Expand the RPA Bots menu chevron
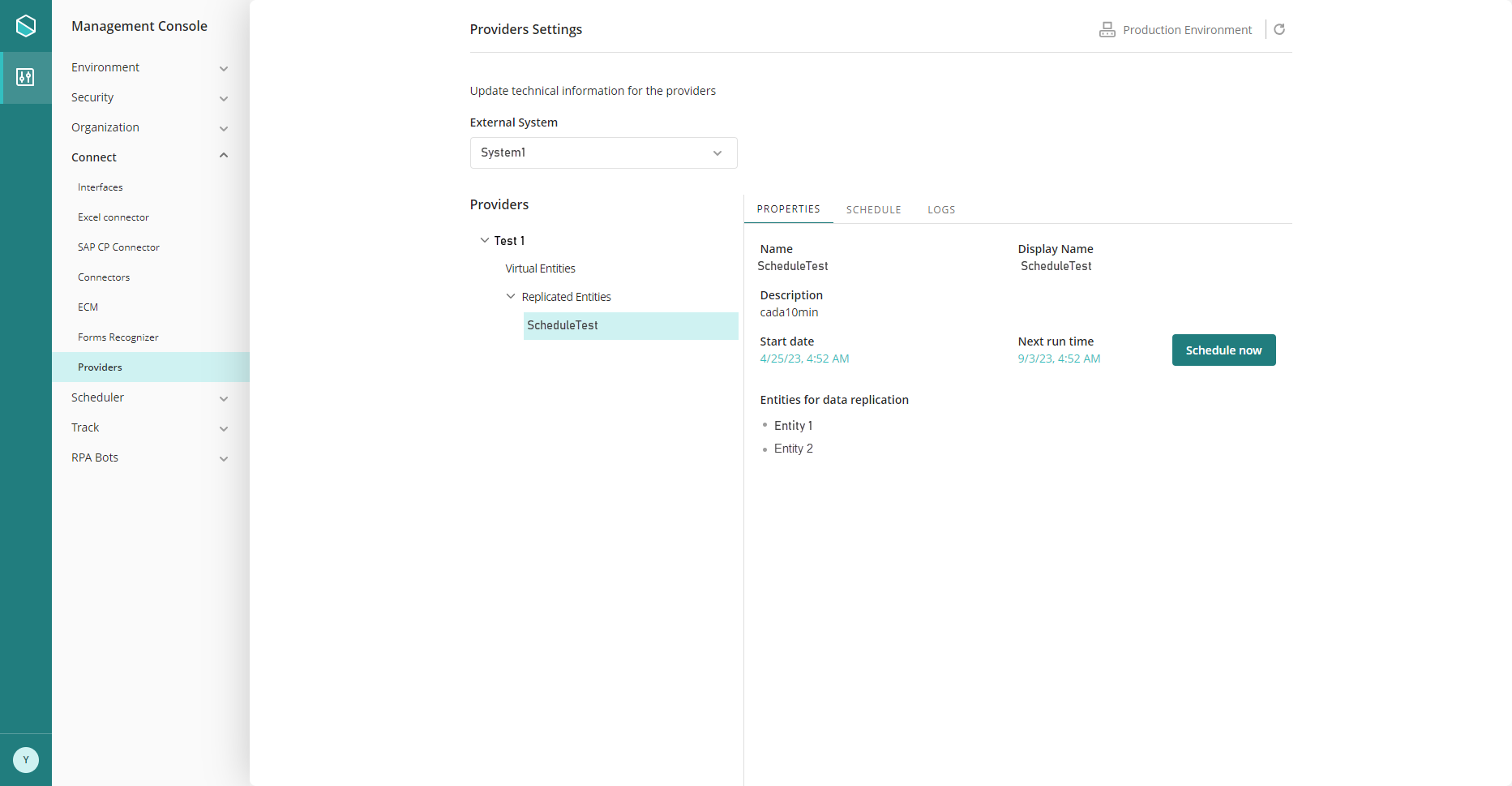 [224, 458]
